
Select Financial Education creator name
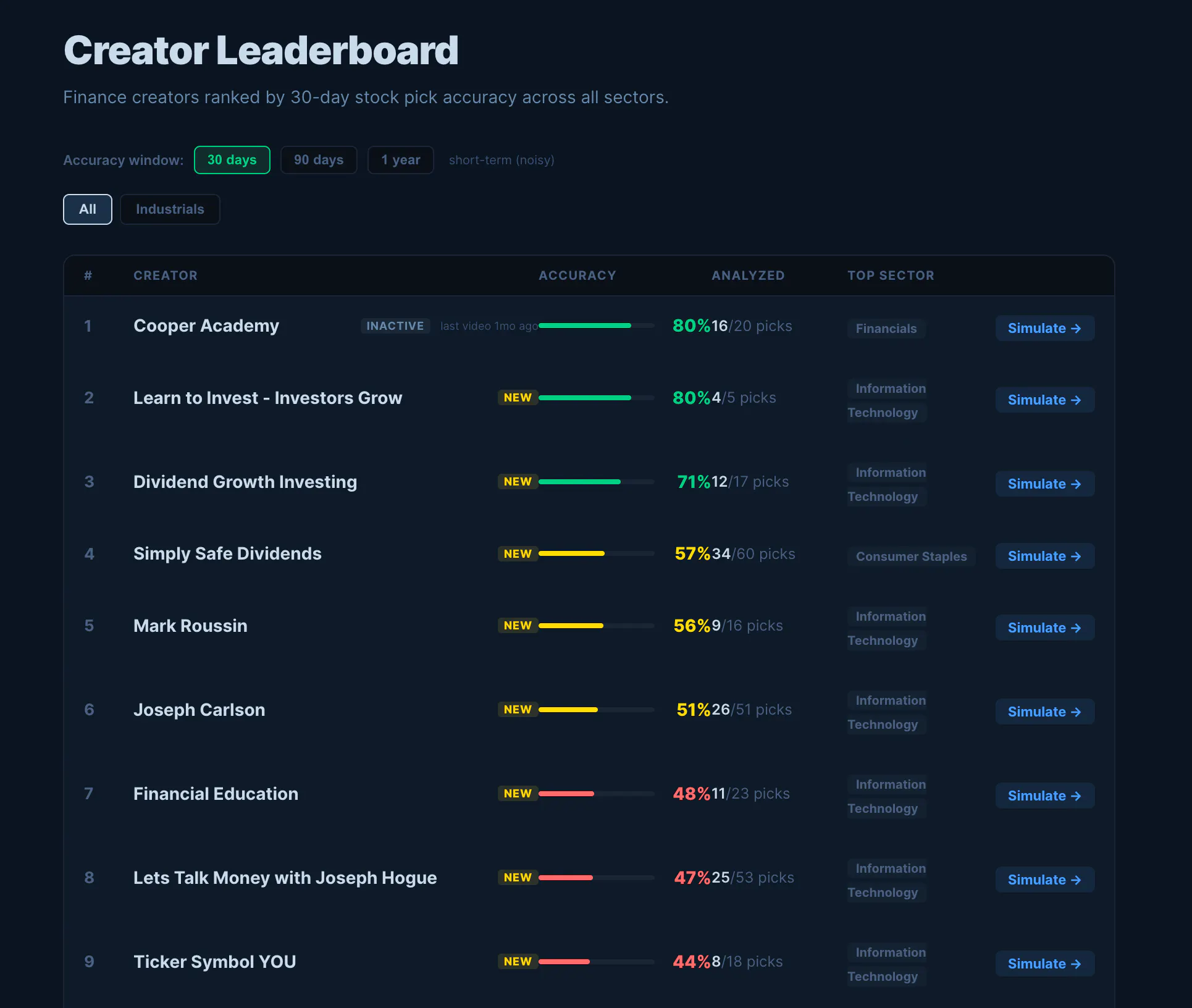tap(216, 794)
